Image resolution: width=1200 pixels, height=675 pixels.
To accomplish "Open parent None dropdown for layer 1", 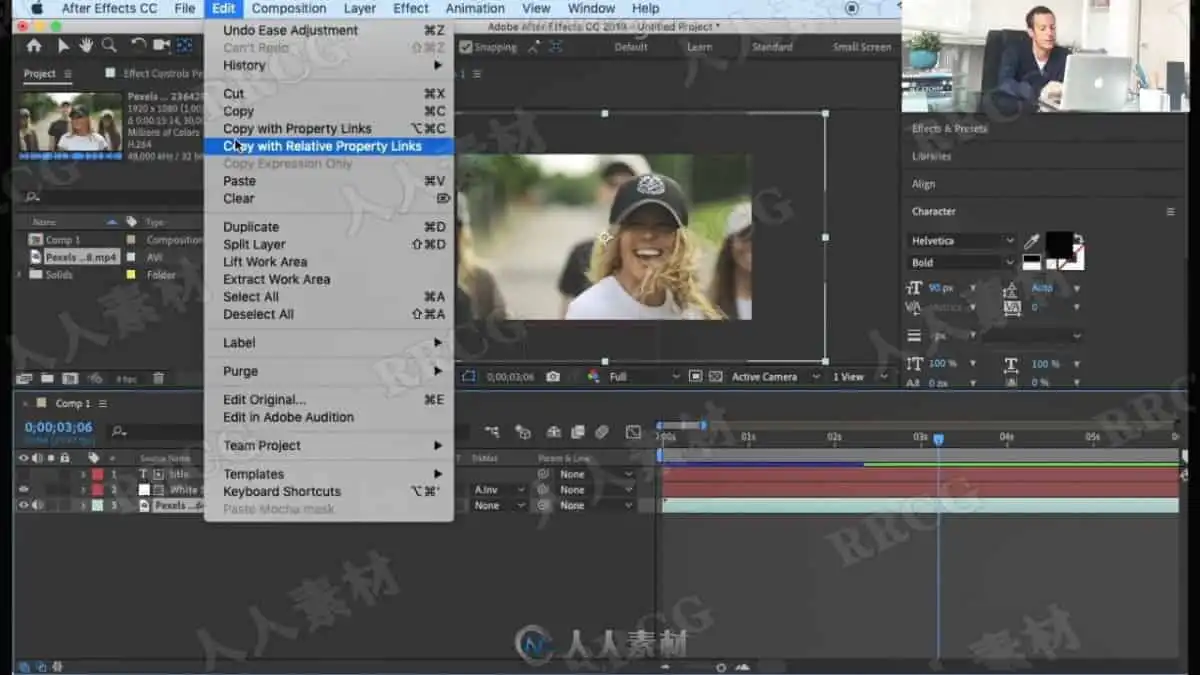I will (596, 475).
